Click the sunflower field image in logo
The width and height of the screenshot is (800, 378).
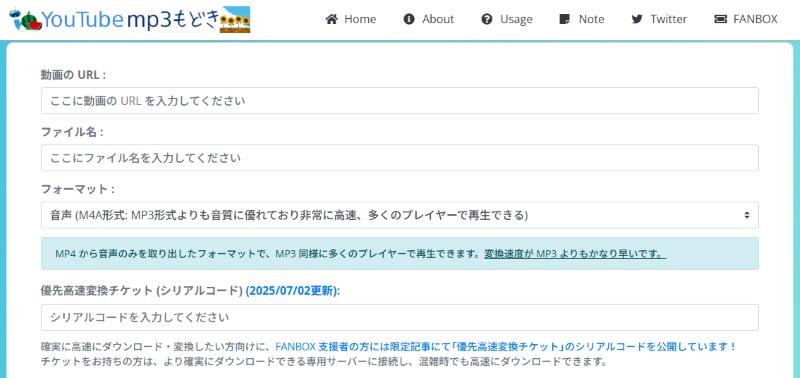click(235, 20)
